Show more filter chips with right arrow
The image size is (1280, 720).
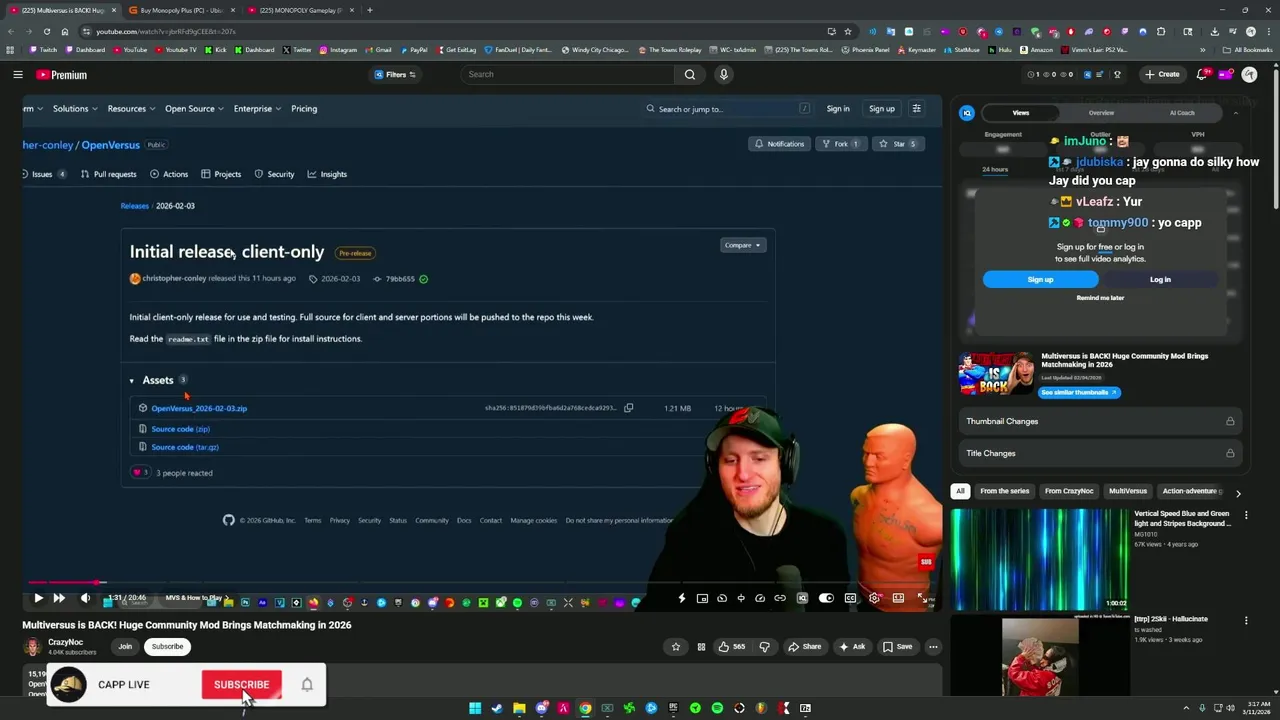(1238, 493)
